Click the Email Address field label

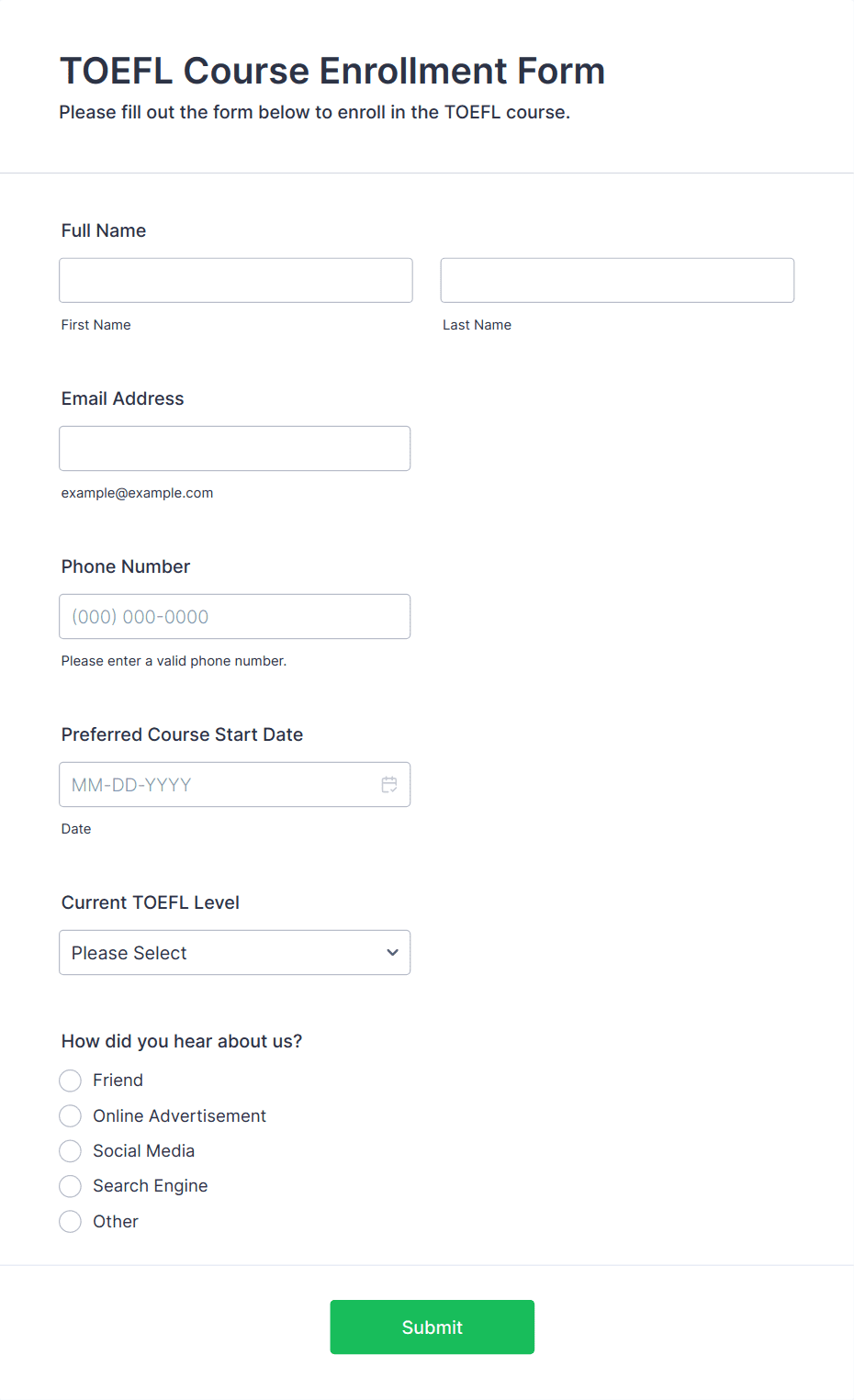pyautogui.click(x=123, y=398)
